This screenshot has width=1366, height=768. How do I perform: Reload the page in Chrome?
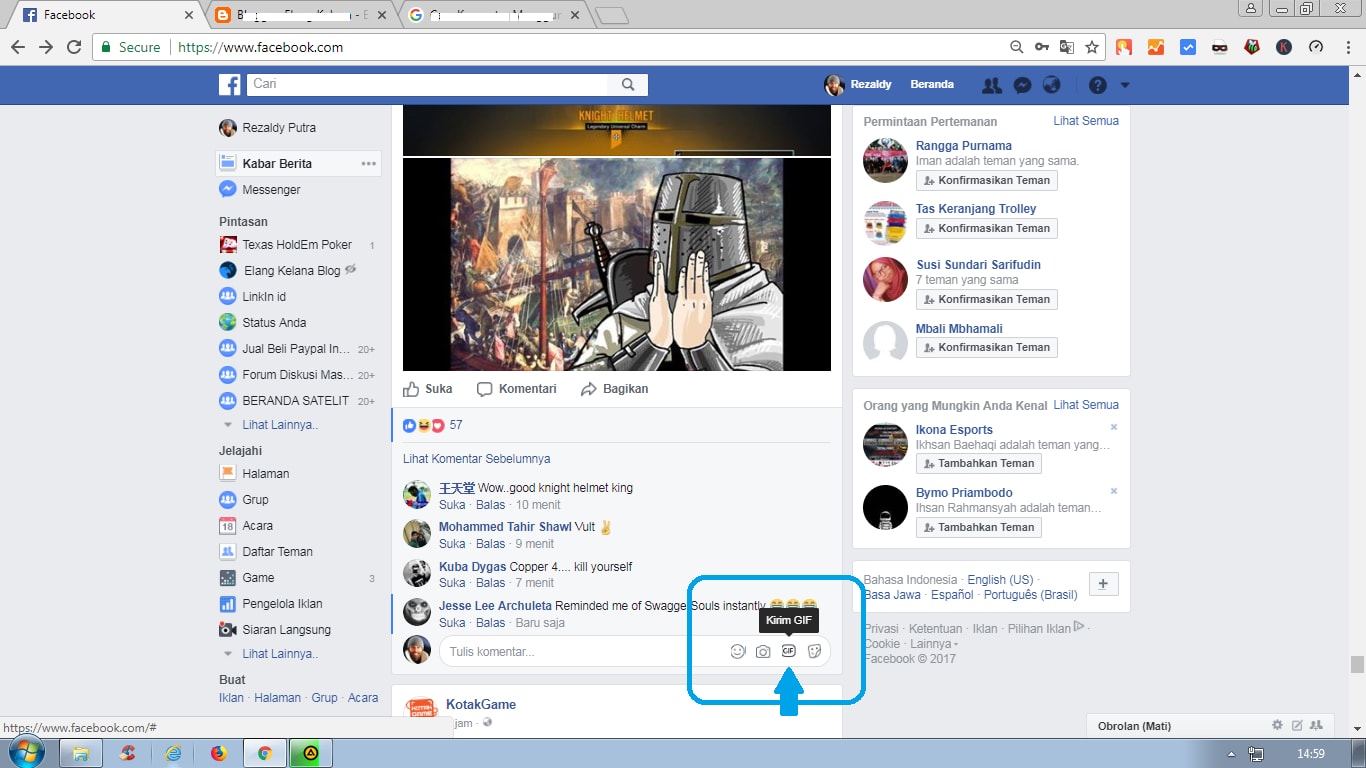coord(73,47)
